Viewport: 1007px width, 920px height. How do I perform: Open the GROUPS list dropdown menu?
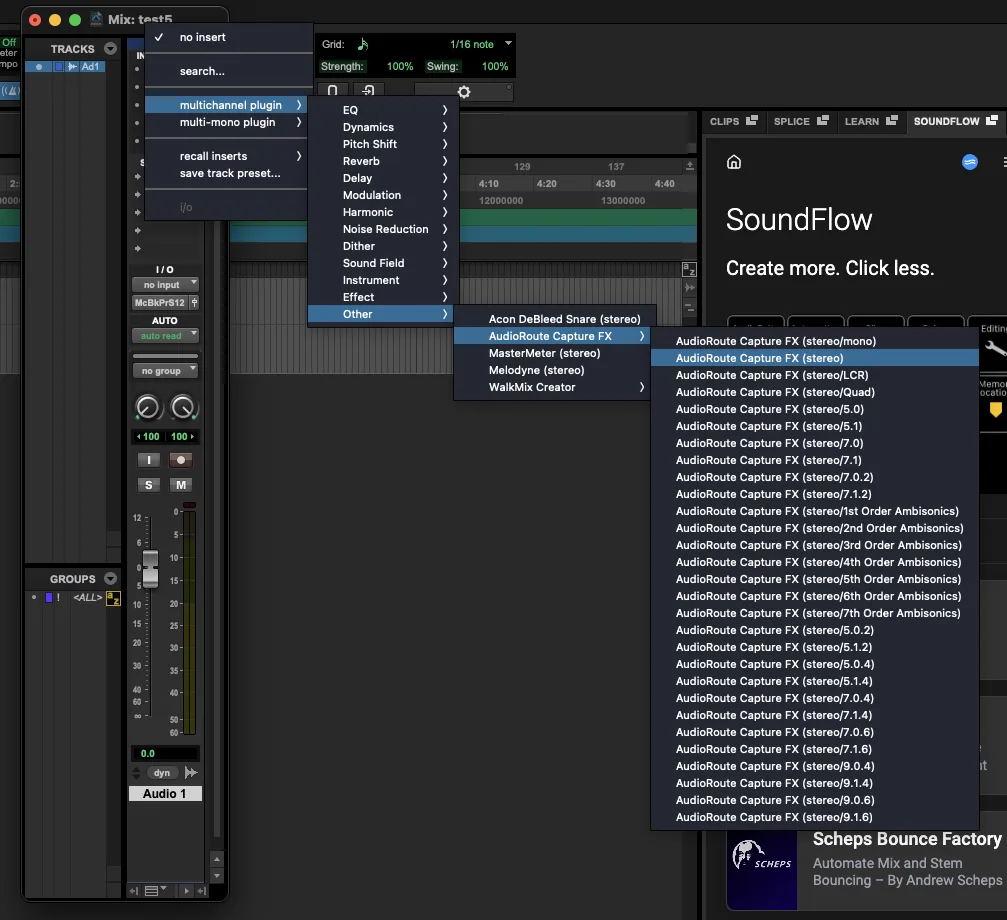110,578
